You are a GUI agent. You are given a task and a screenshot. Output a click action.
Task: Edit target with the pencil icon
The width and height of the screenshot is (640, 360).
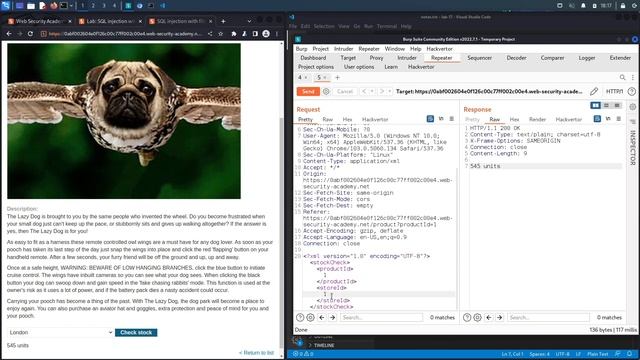click(x=594, y=91)
